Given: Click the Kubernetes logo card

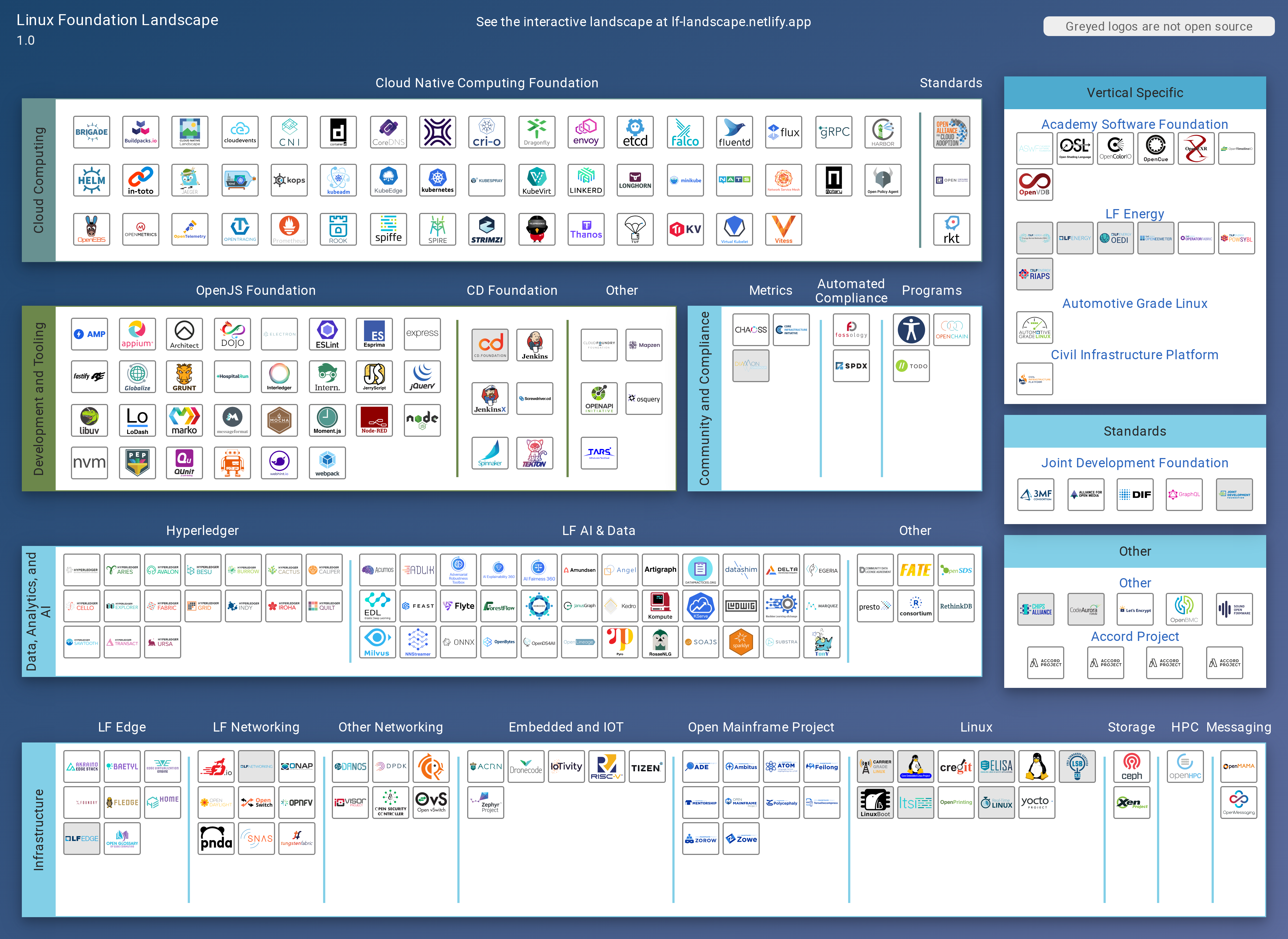Looking at the screenshot, I should click(437, 180).
